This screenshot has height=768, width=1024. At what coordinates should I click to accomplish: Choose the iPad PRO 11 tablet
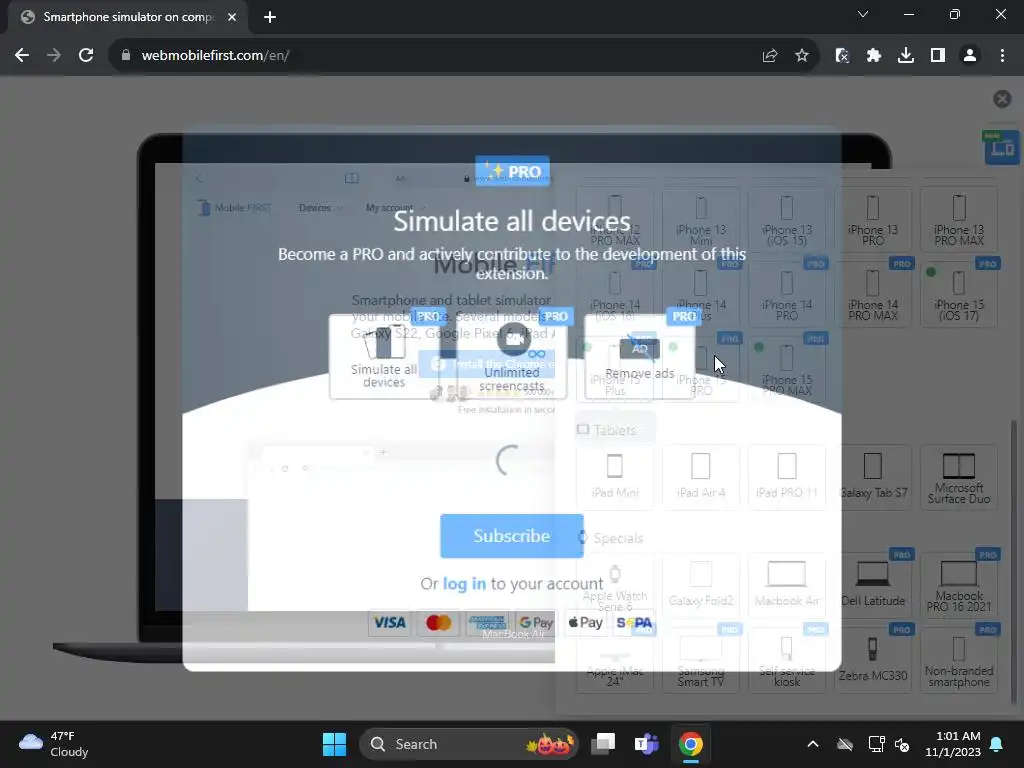pos(787,477)
